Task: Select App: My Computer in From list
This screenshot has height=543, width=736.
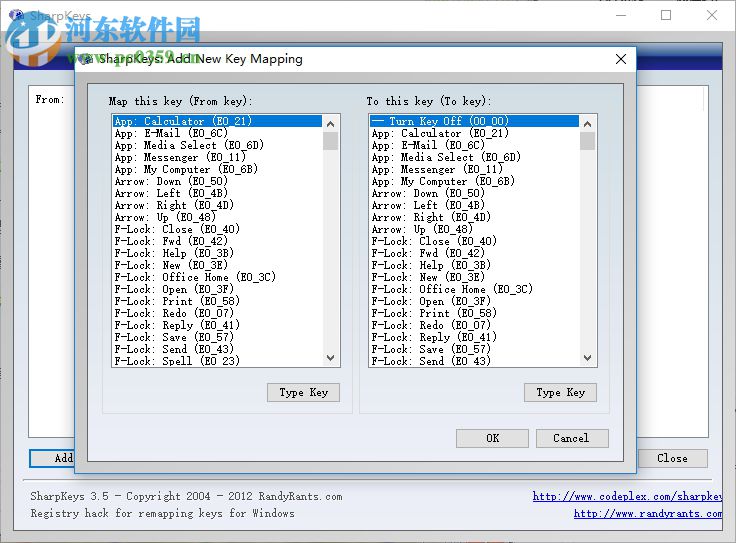Action: 217,169
